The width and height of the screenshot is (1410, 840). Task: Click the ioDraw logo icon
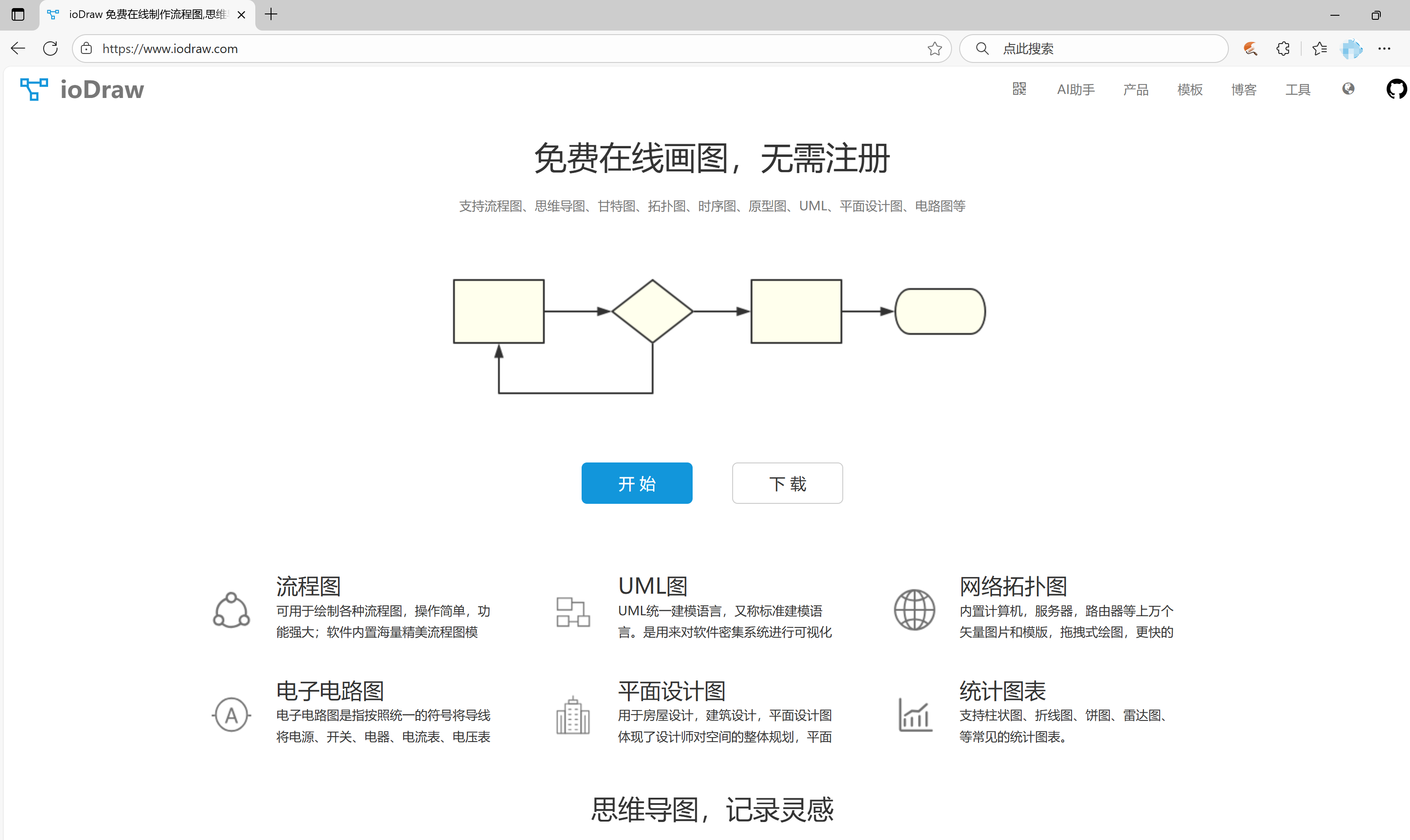(34, 89)
